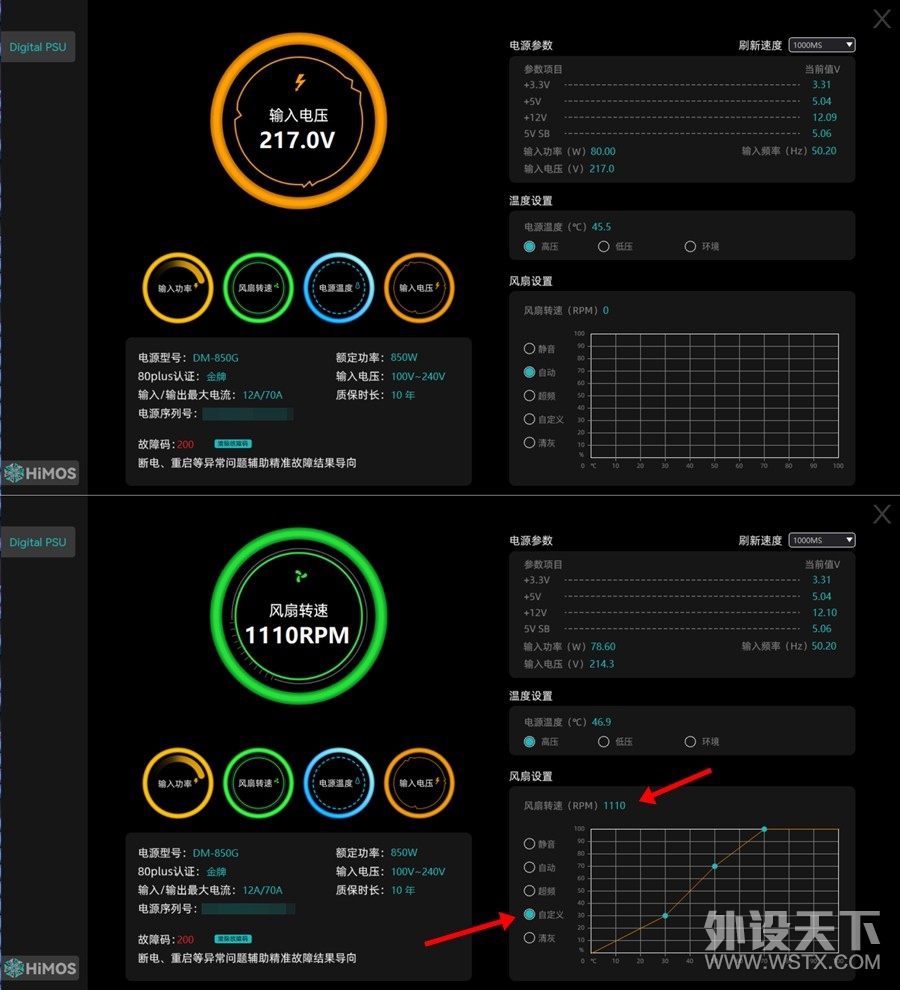Viewport: 900px width, 990px height.
Task: Select 静音 fan mode in 1110RPM window
Action: [529, 844]
